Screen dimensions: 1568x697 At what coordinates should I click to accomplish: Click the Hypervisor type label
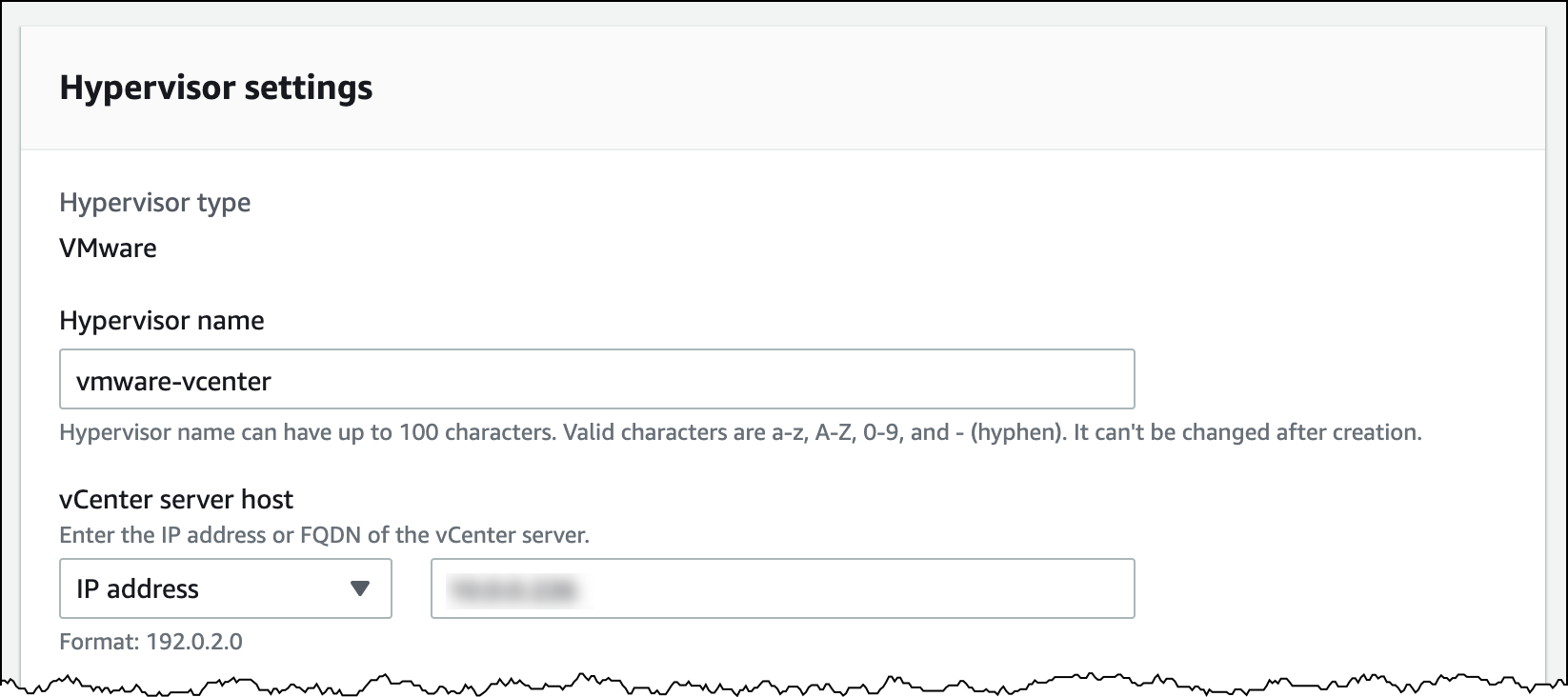click(x=155, y=203)
